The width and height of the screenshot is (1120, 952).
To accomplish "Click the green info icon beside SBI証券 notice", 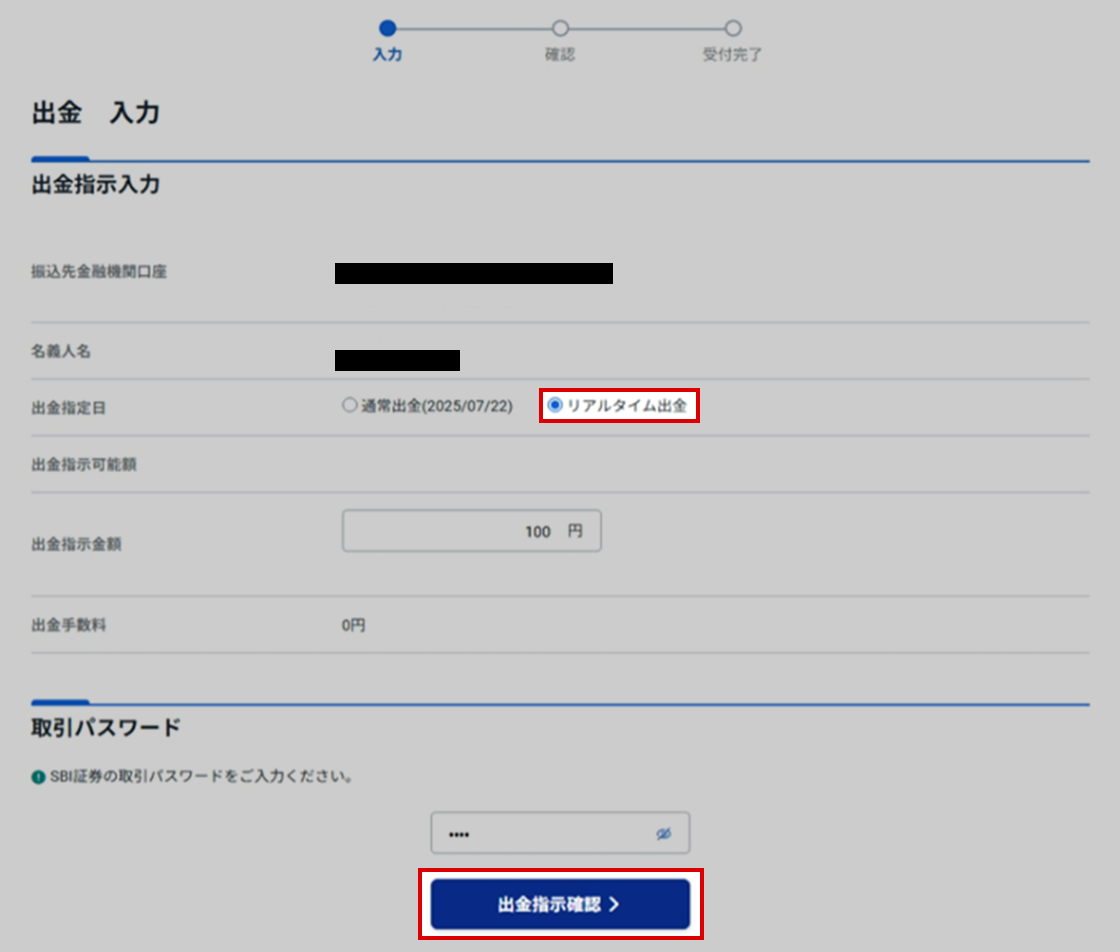I will (x=37, y=776).
